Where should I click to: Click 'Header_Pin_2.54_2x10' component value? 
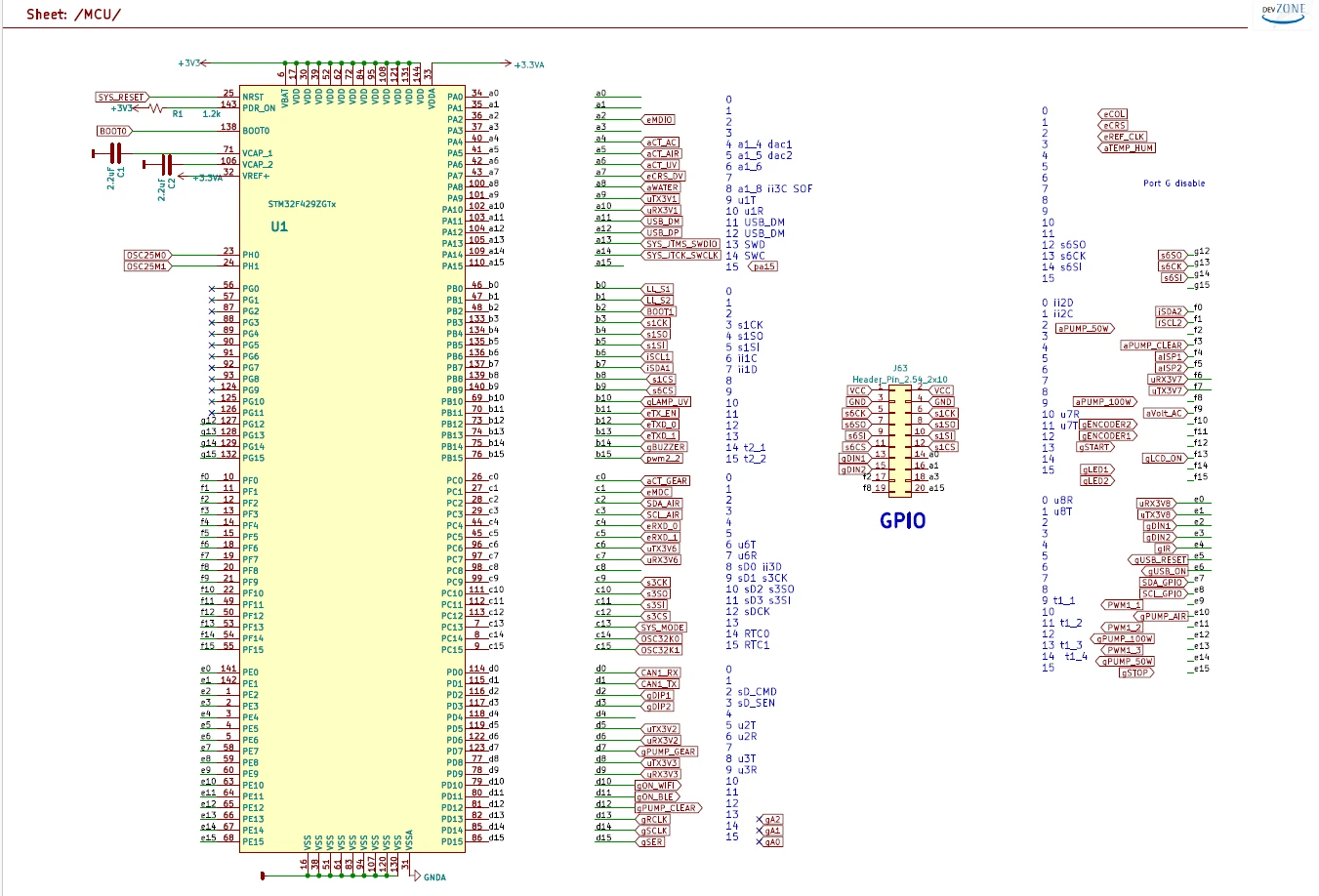(899, 380)
